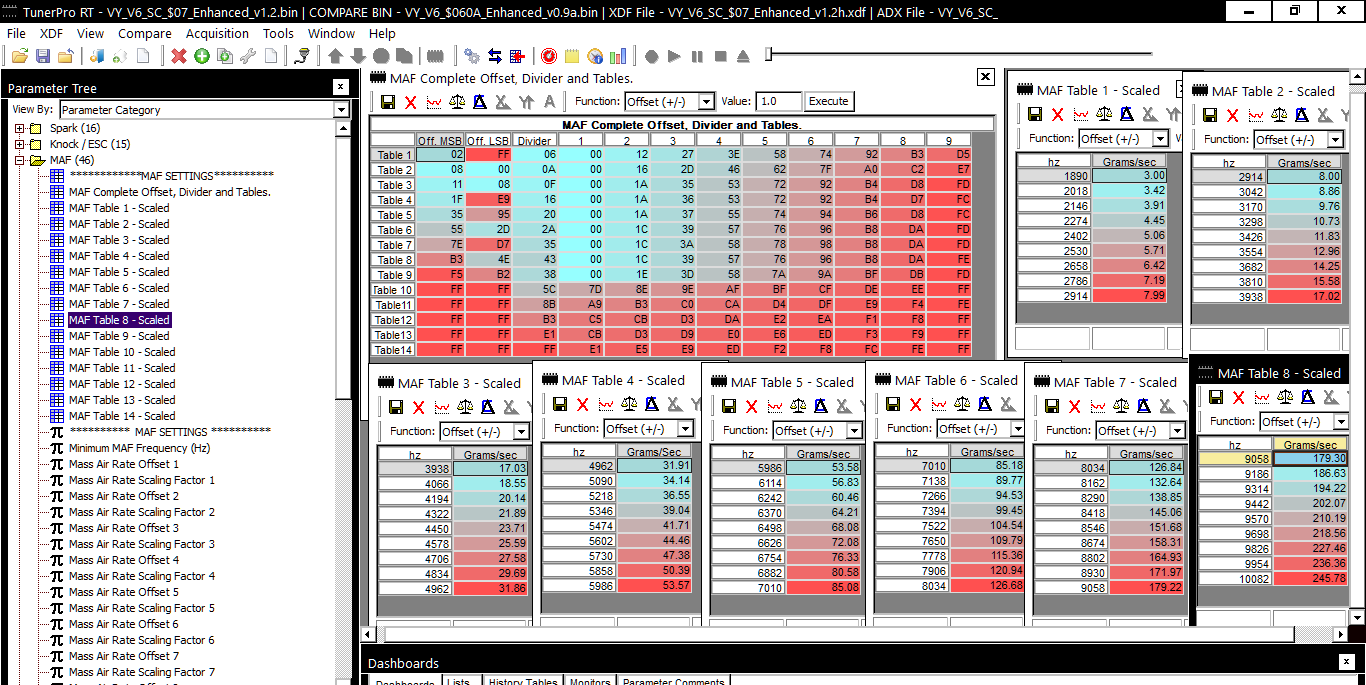This screenshot has width=1366, height=685.
Task: Click red X in MAF Table 7 toolbar
Action: pyautogui.click(x=1075, y=406)
